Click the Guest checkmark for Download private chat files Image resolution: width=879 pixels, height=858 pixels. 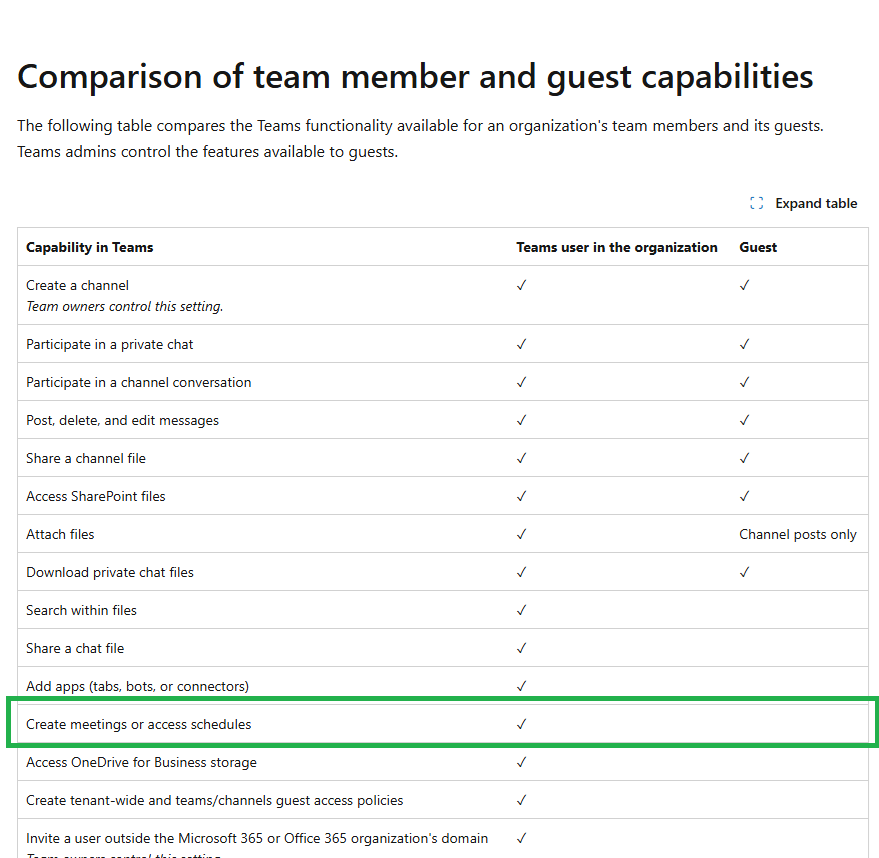(x=744, y=572)
